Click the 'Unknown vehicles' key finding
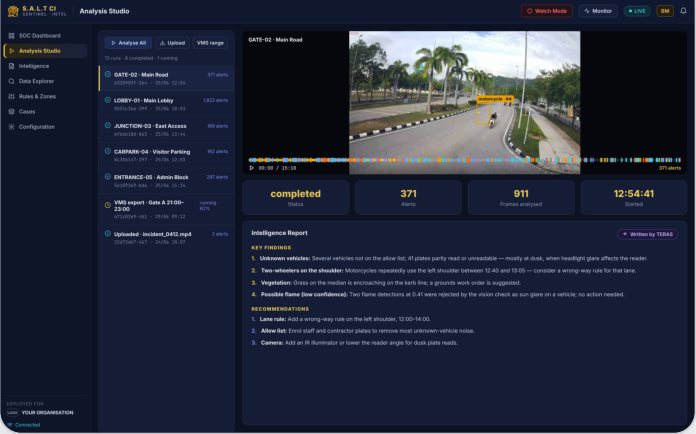Image resolution: width=696 pixels, height=434 pixels. (x=449, y=258)
